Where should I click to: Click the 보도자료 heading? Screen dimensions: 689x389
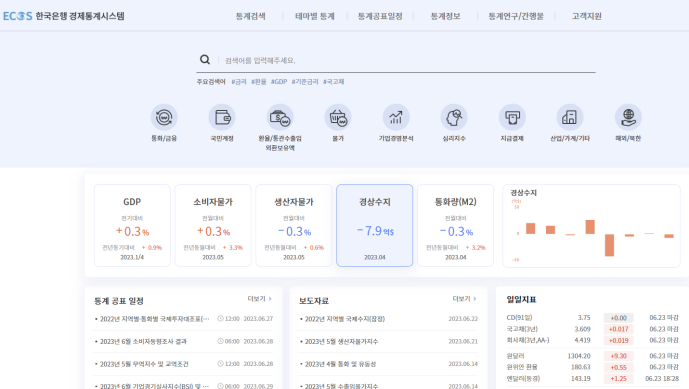point(314,301)
